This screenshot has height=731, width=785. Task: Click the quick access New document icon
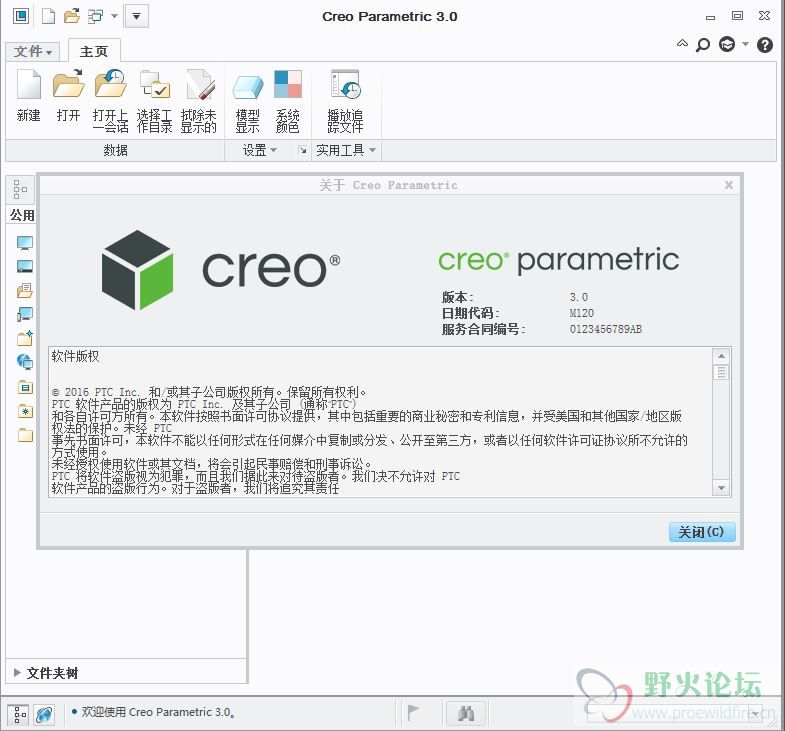48,16
